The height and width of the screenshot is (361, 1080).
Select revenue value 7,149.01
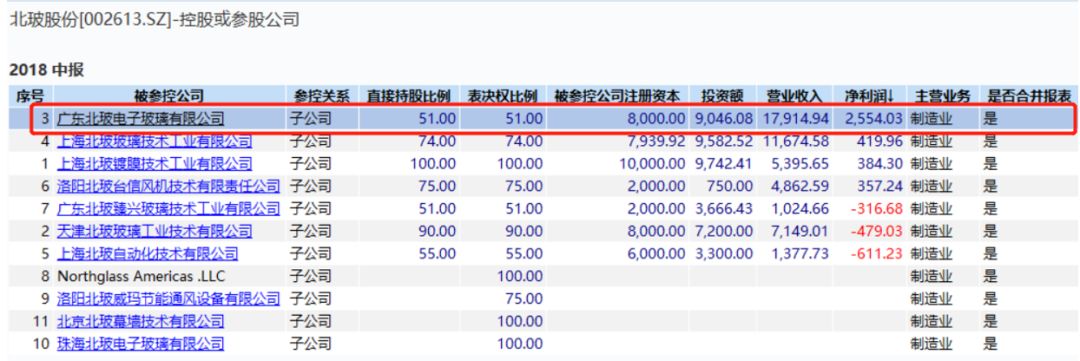(x=800, y=231)
